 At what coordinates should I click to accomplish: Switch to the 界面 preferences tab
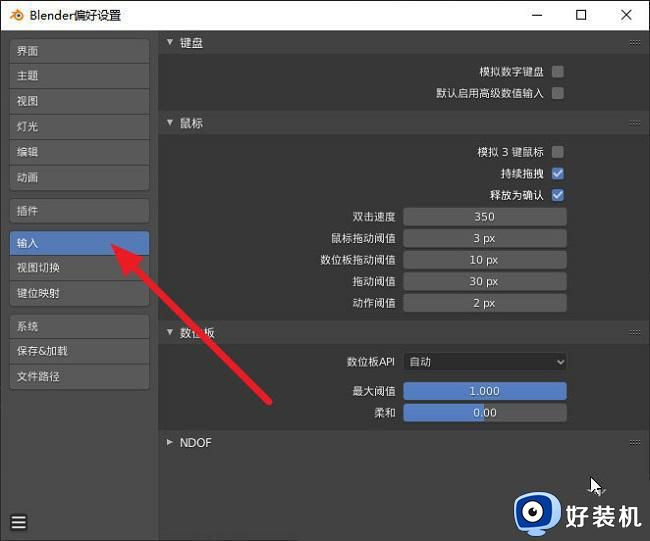click(80, 51)
